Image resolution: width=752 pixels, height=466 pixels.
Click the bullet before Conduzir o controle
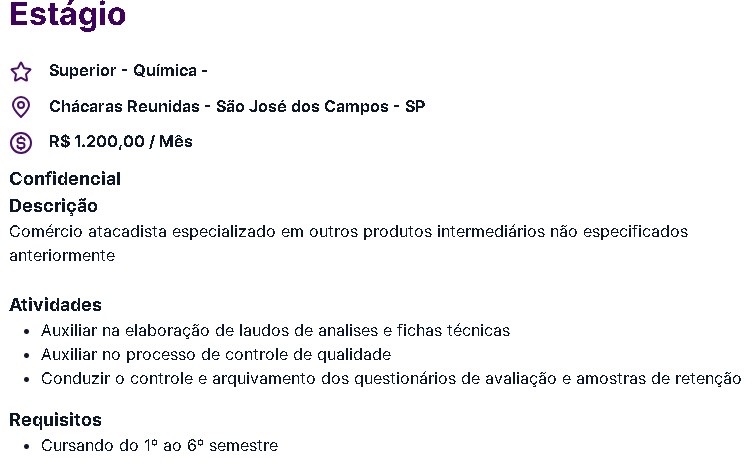pos(26,379)
